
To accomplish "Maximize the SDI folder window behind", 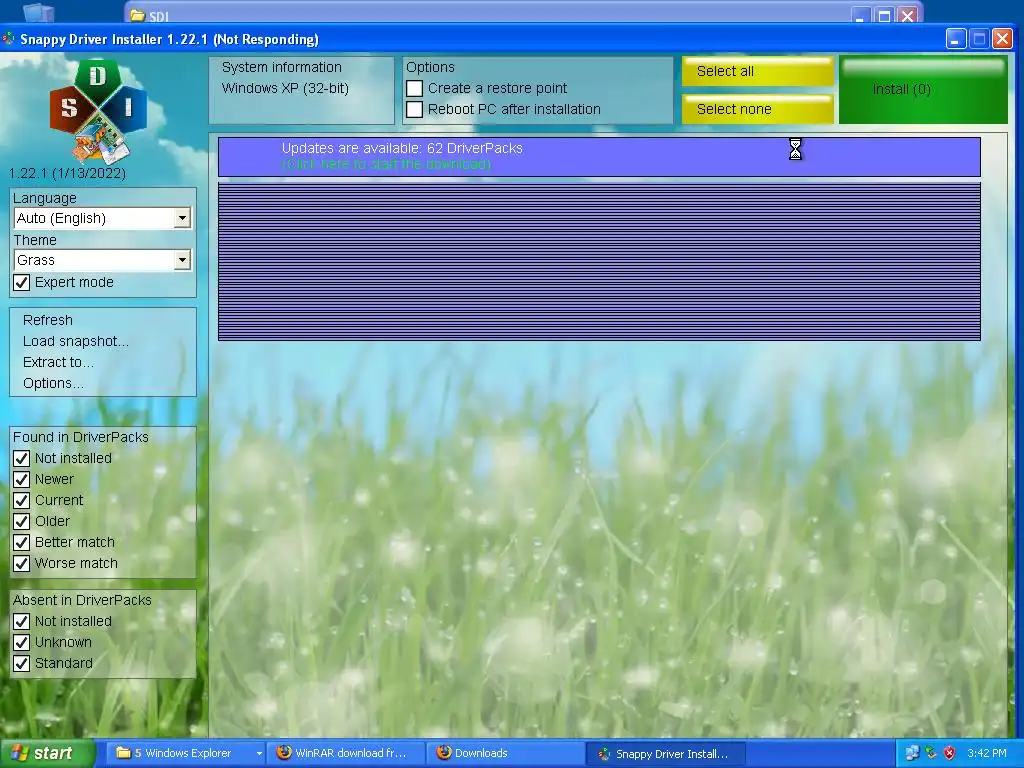I will click(x=884, y=16).
